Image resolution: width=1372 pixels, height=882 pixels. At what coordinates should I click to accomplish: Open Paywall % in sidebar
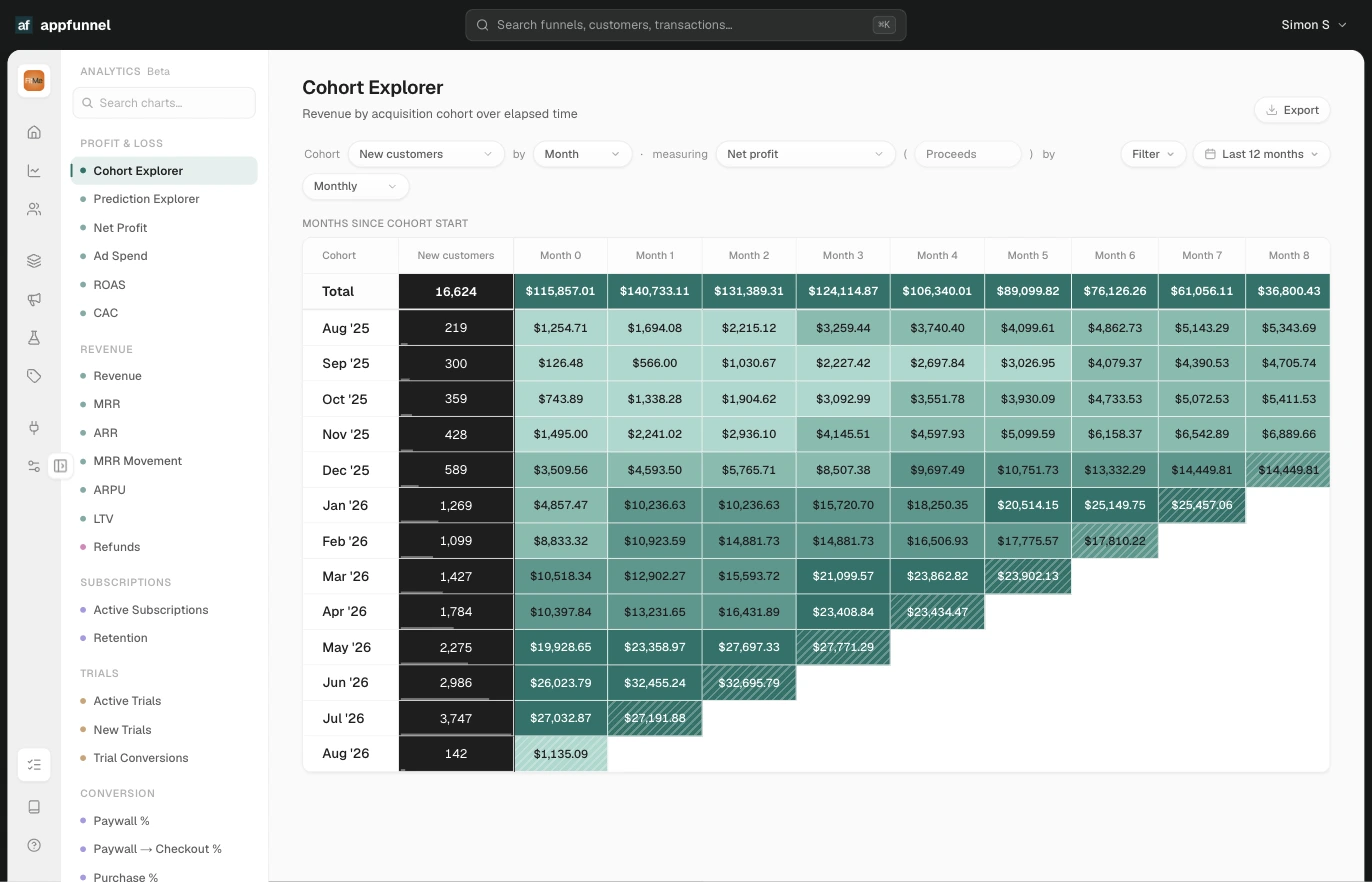coord(164,821)
